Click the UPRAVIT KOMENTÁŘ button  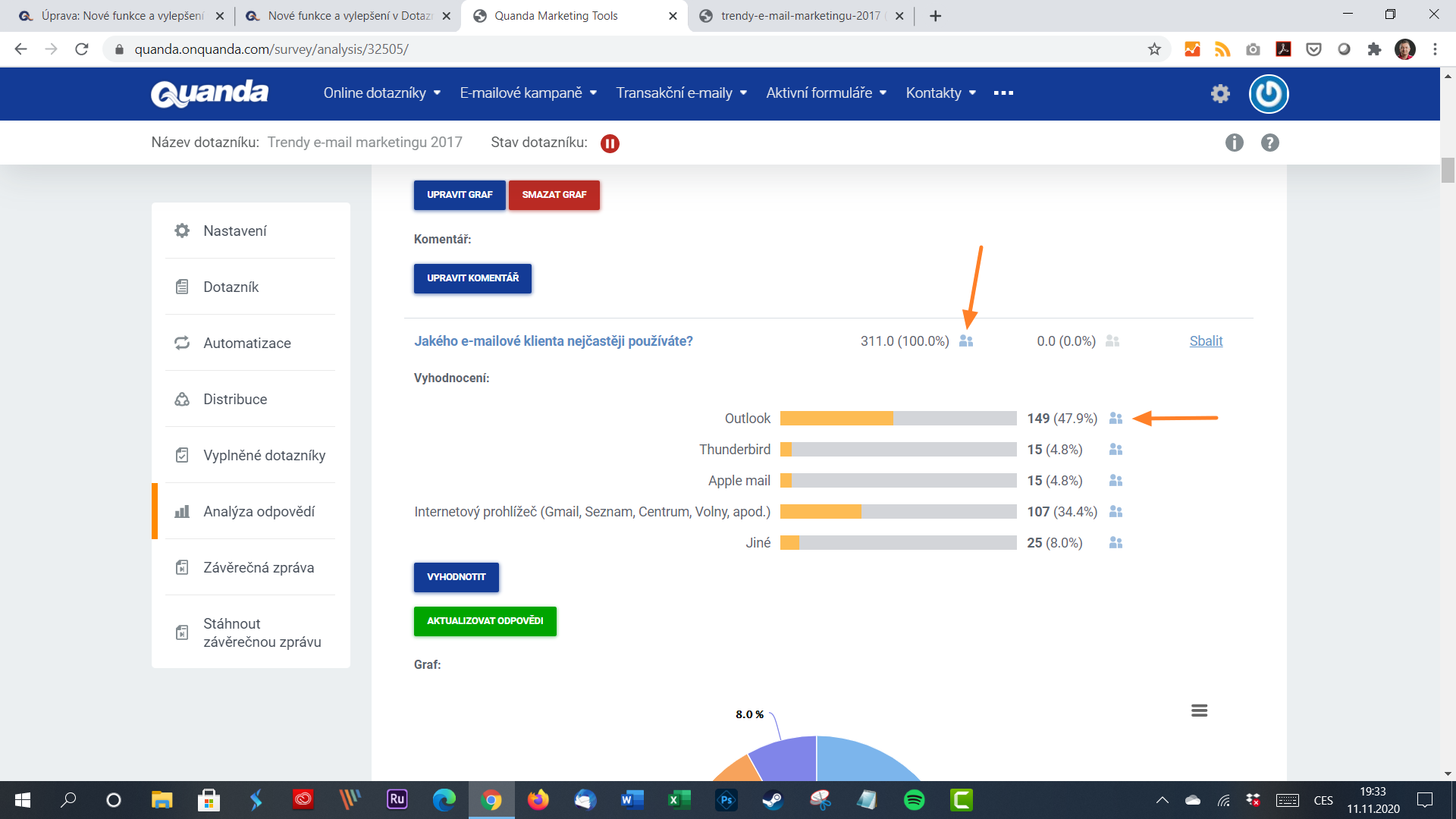click(x=471, y=278)
